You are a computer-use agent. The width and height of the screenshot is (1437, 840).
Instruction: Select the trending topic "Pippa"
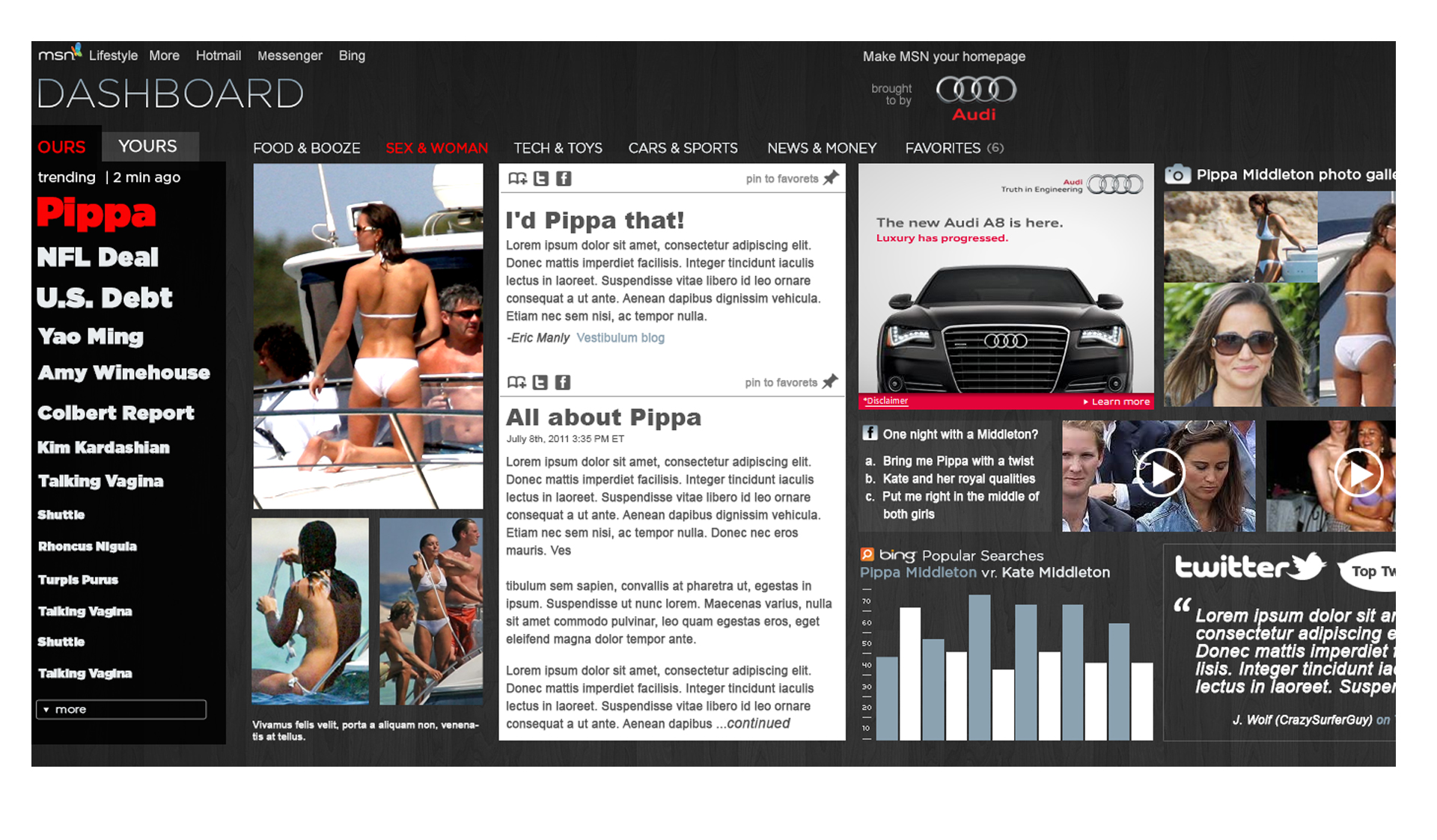97,212
